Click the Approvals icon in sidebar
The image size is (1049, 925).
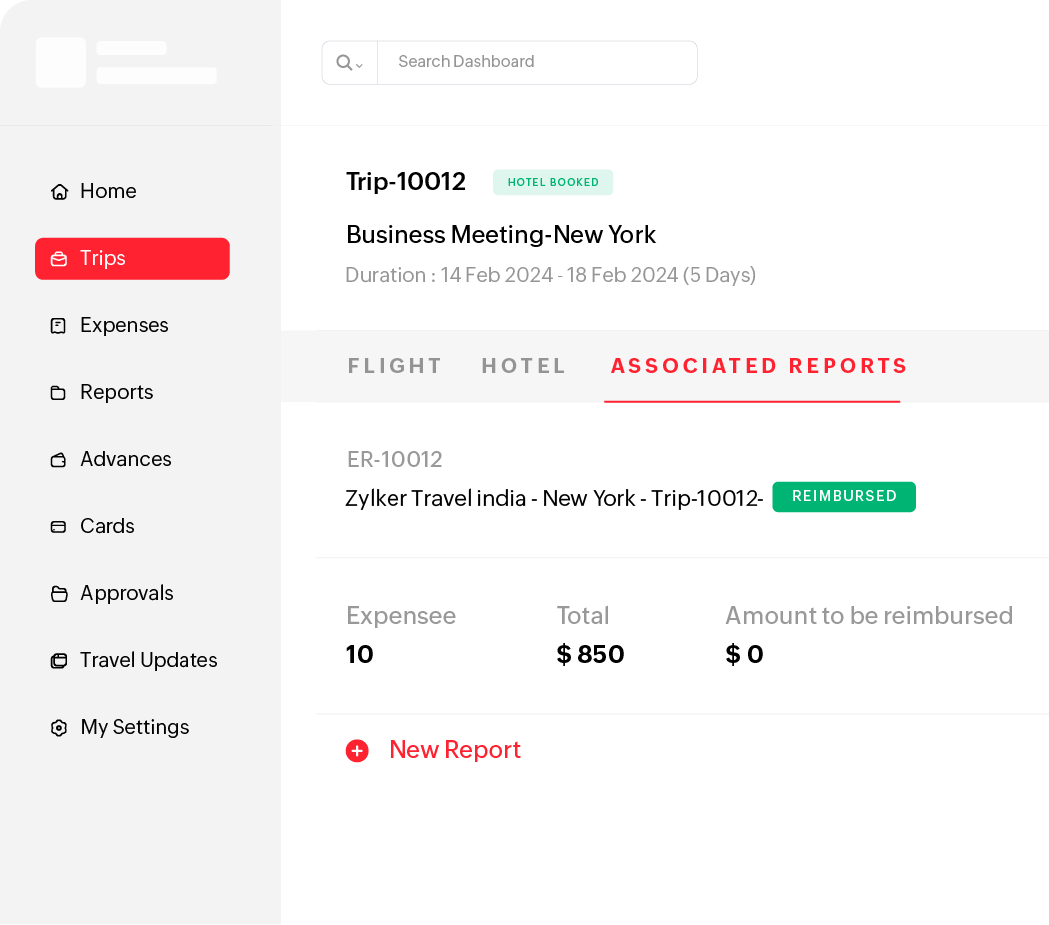pos(59,594)
